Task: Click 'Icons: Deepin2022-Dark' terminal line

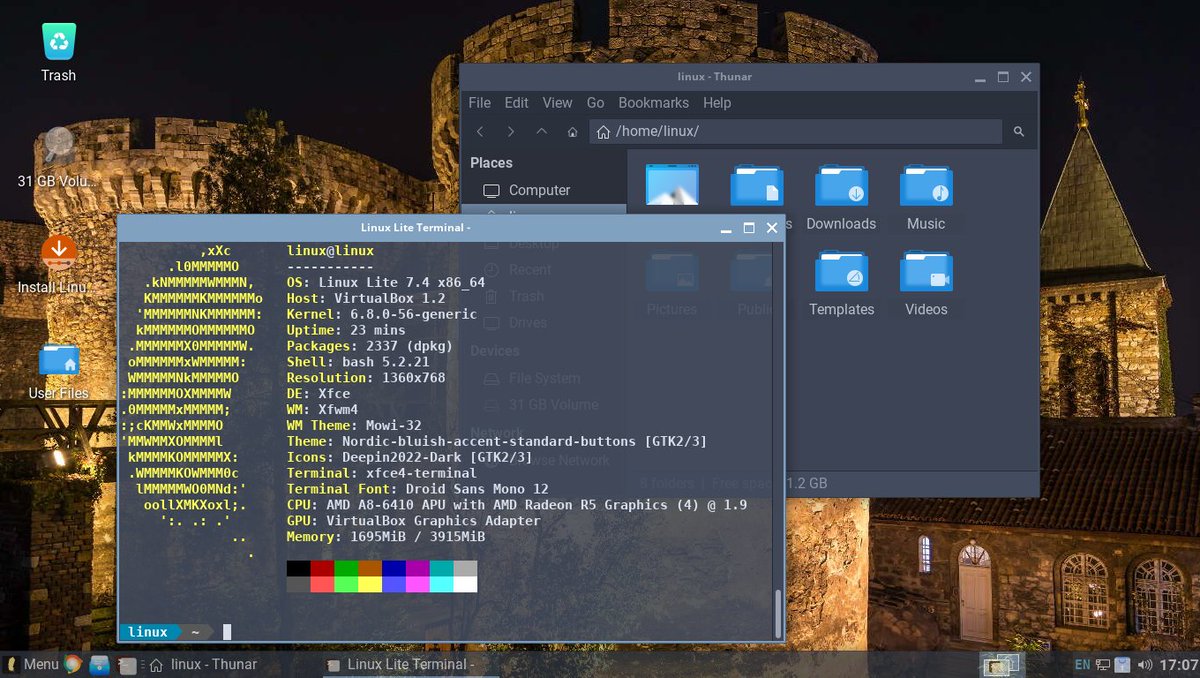Action: click(409, 457)
